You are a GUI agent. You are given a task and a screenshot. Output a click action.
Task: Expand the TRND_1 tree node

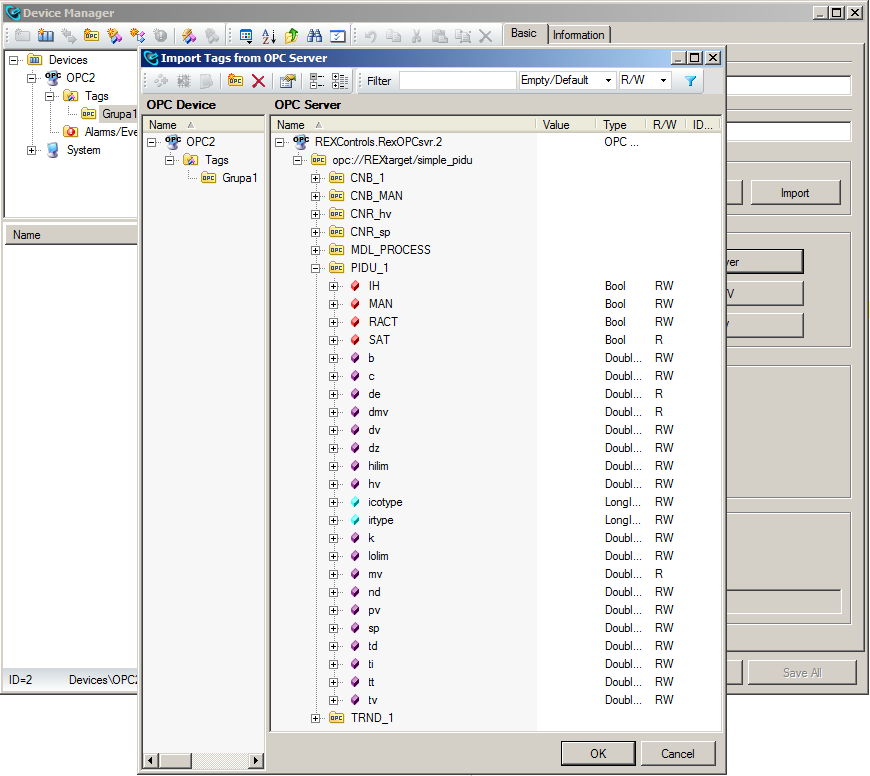pos(316,718)
